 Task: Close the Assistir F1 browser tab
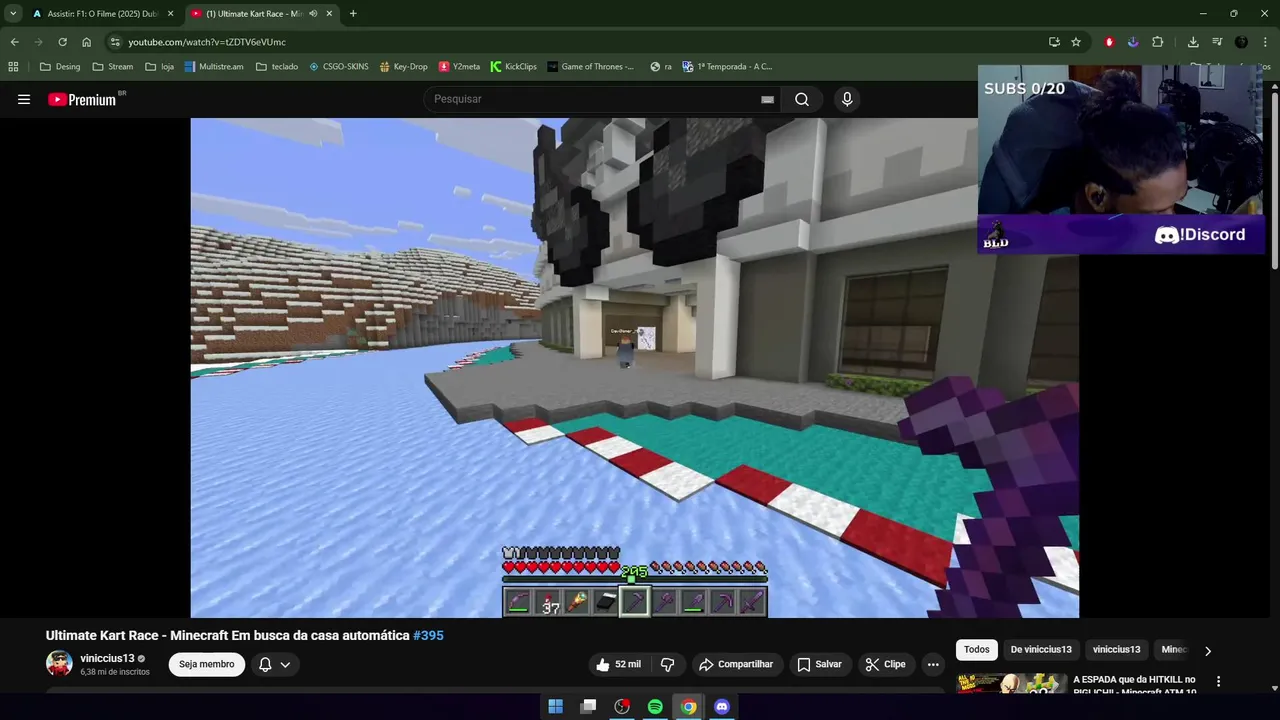point(170,14)
